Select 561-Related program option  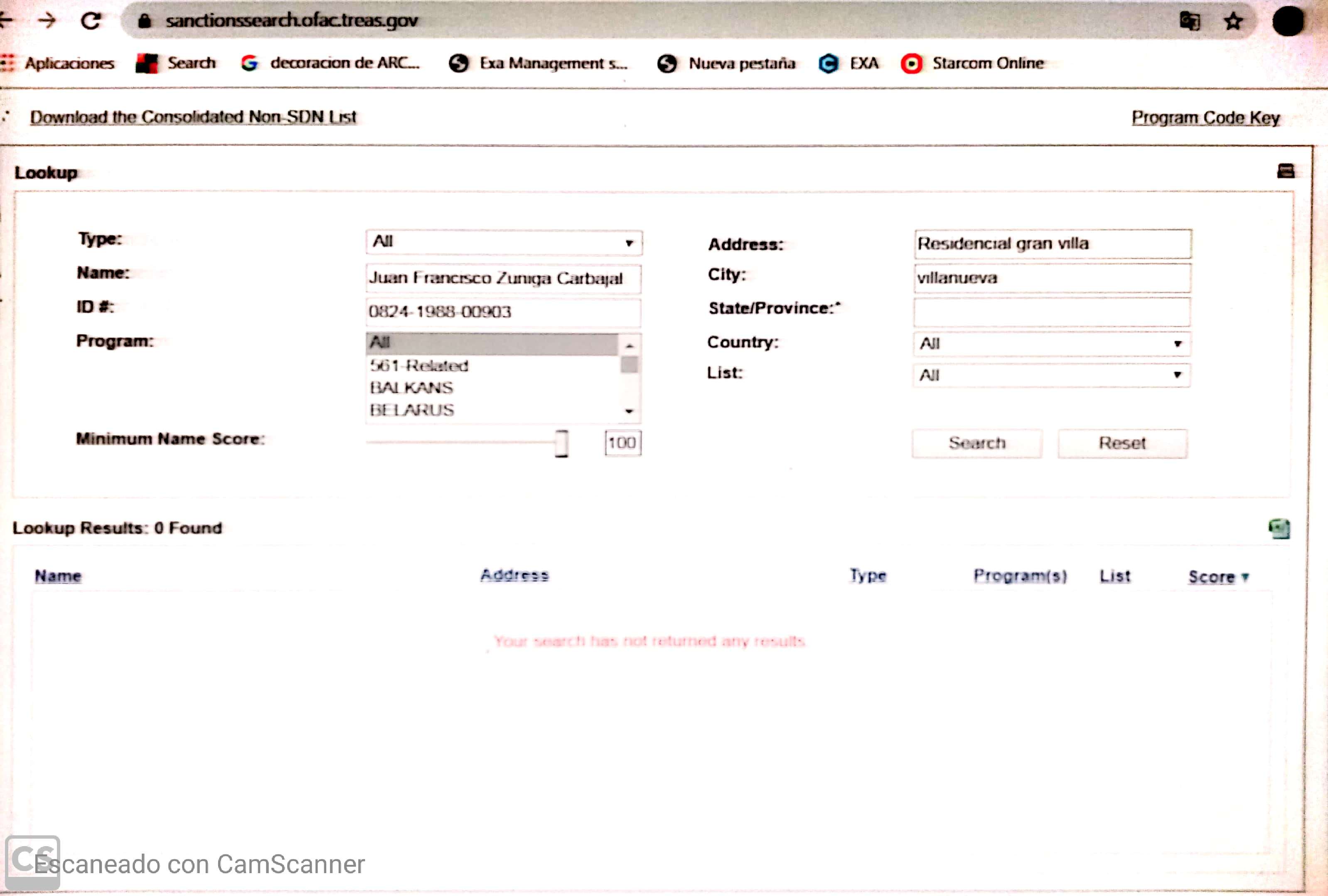pos(419,366)
